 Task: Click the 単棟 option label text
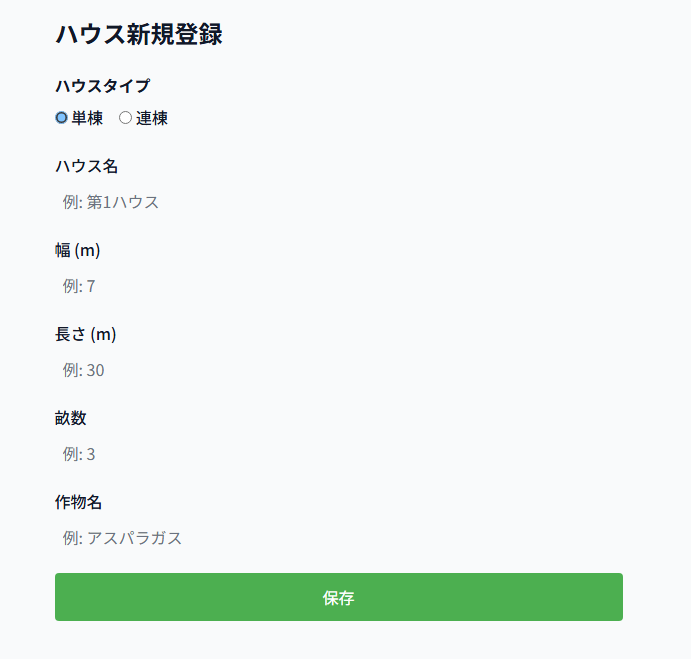pyautogui.click(x=88, y=118)
